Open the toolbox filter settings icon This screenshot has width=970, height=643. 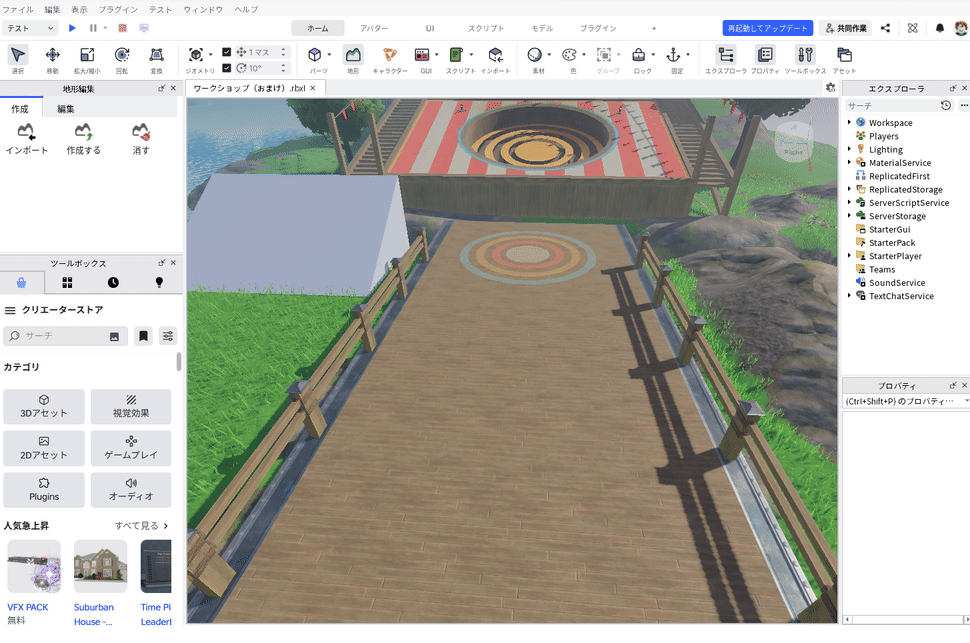[168, 336]
